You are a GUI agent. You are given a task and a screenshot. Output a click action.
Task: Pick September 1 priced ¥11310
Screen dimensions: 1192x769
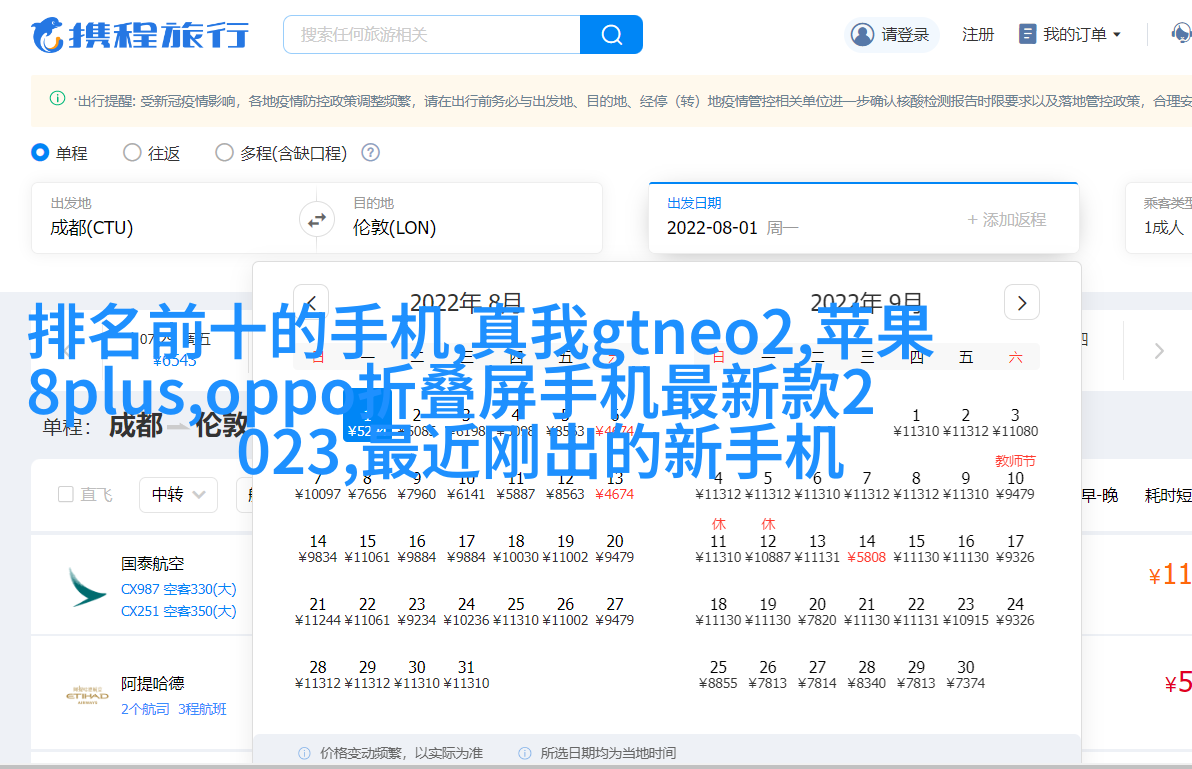(x=916, y=423)
